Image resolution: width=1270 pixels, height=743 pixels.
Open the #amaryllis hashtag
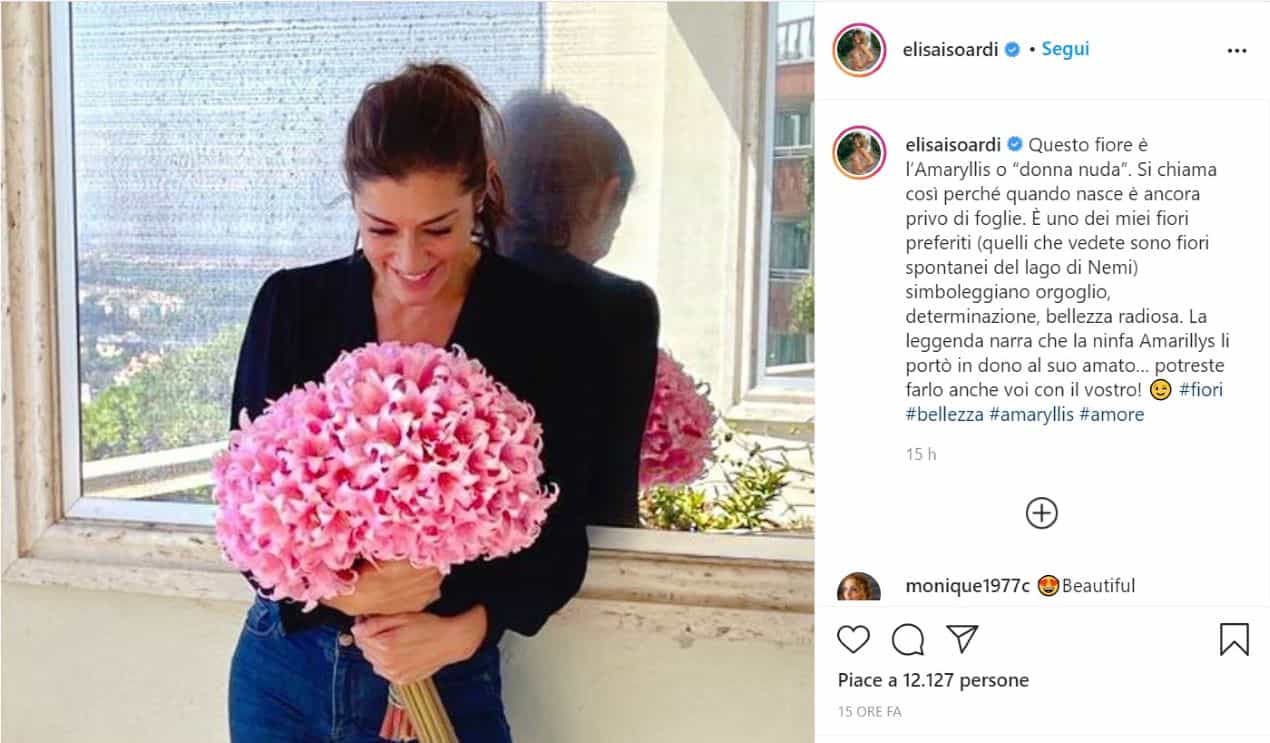(x=1031, y=414)
